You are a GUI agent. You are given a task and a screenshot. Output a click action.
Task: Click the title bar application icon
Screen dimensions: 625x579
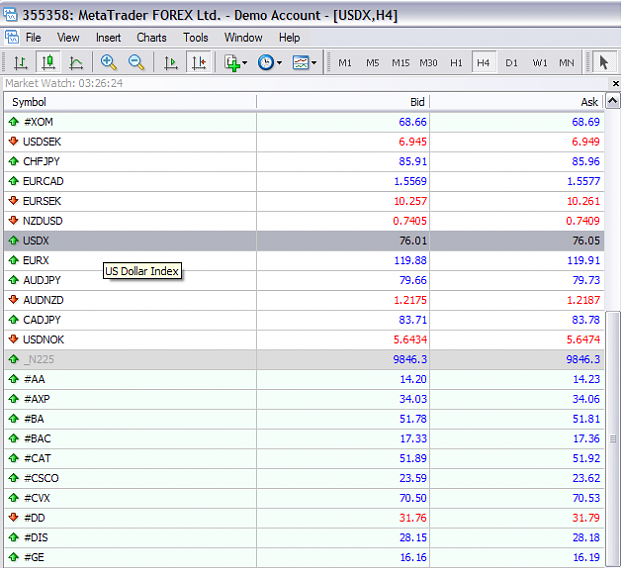tap(10, 15)
